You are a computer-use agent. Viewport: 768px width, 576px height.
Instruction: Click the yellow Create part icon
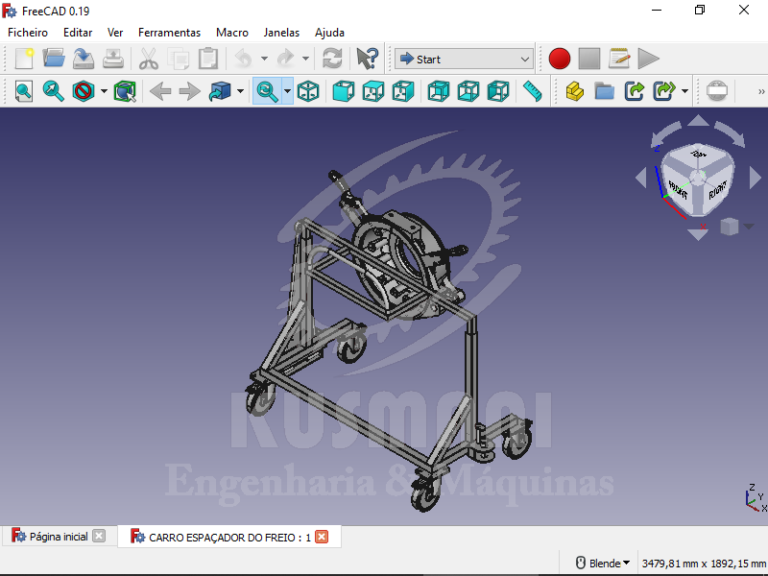point(575,91)
